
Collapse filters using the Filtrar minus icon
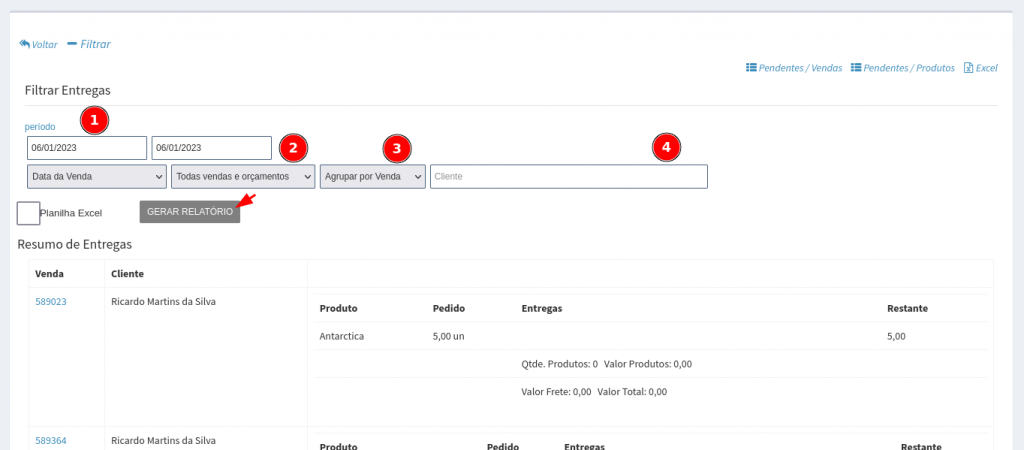click(72, 44)
